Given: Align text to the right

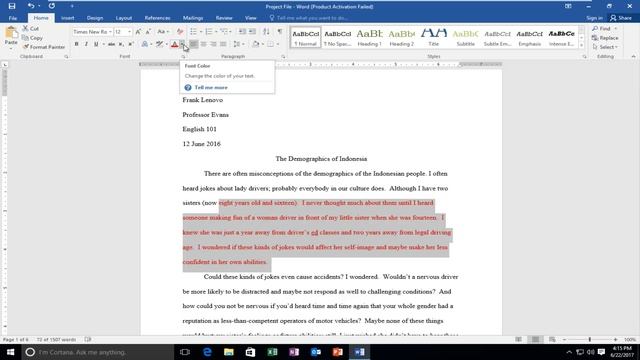Looking at the screenshot, I should (x=213, y=44).
